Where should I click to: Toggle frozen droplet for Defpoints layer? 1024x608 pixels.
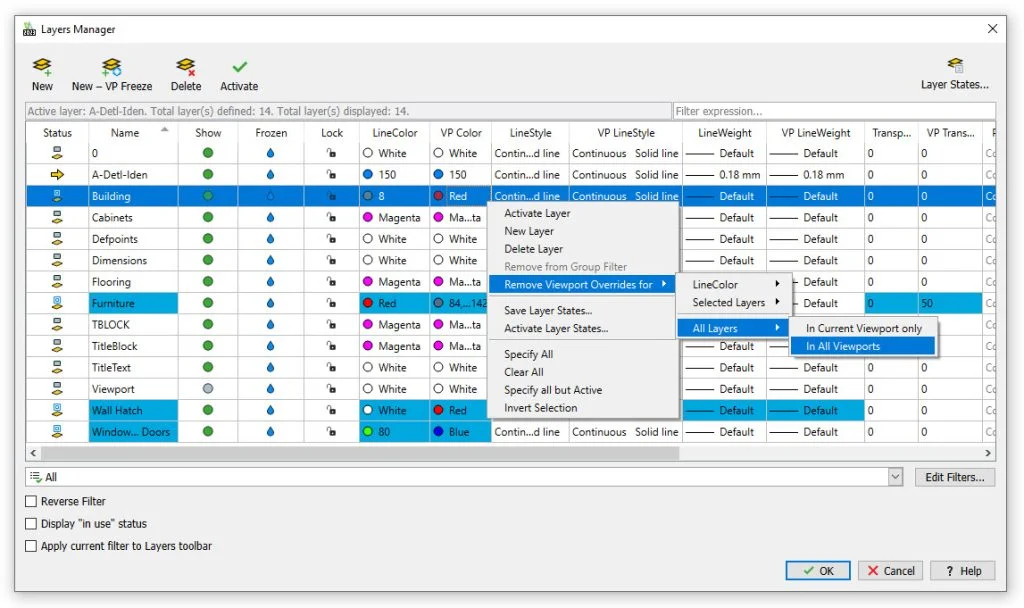tap(270, 240)
